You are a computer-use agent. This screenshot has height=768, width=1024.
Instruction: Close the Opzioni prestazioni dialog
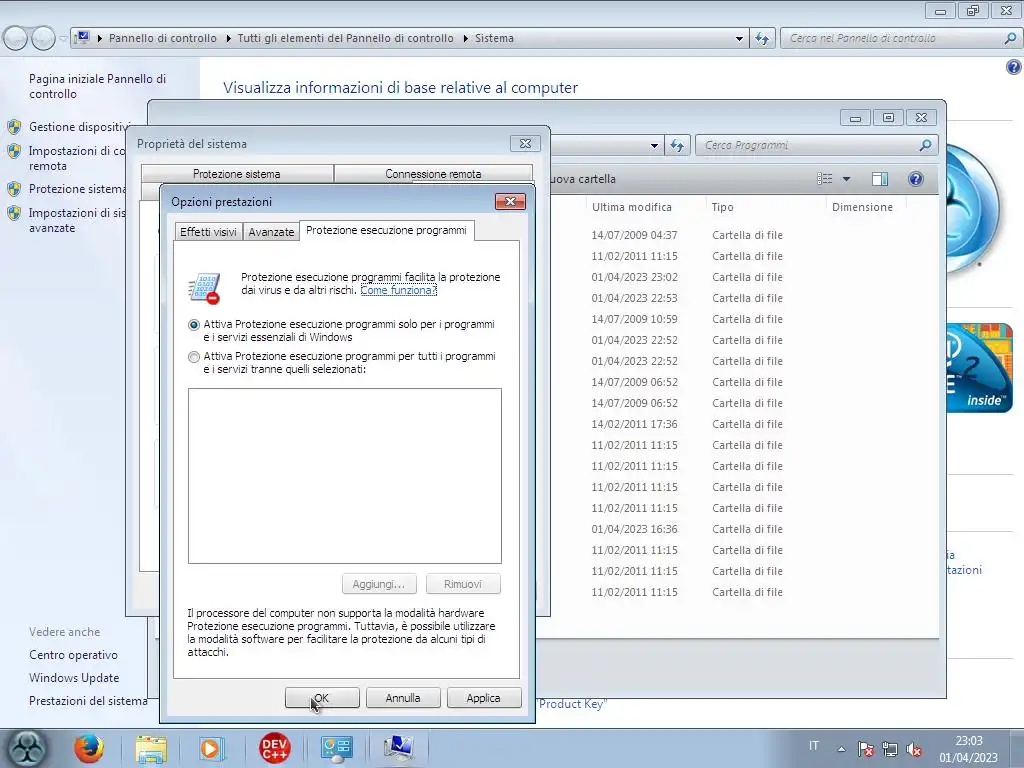(x=510, y=201)
